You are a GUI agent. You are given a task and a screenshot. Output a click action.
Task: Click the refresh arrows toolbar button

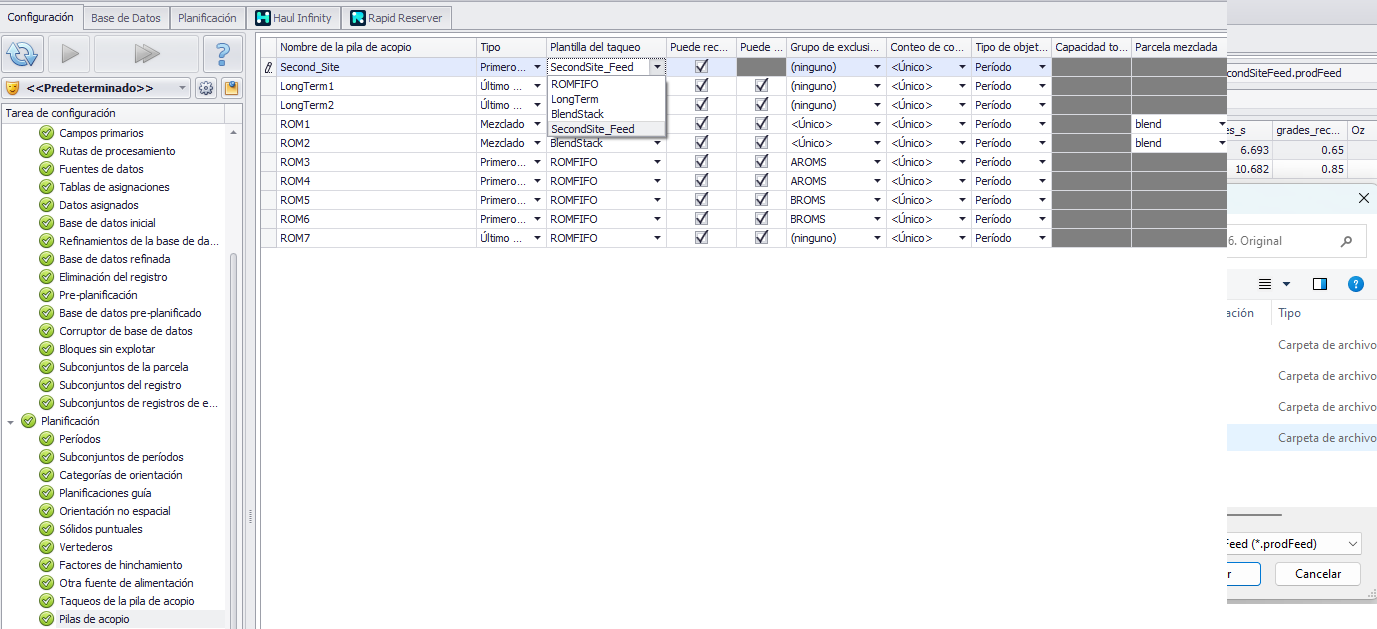[x=22, y=54]
